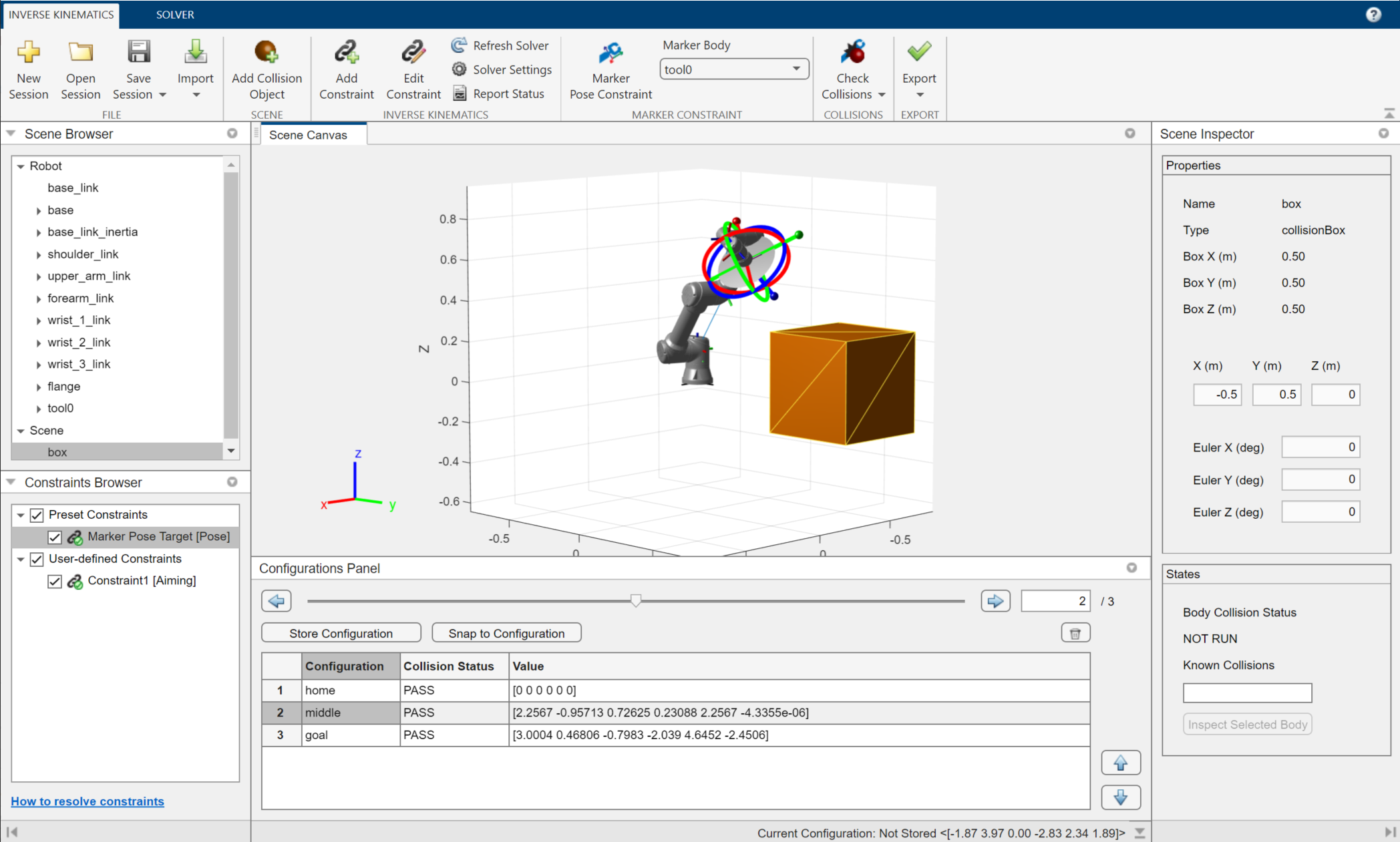Screen dimensions: 1400x842
Task: Drag the Configurations Panel slider
Action: click(x=636, y=600)
